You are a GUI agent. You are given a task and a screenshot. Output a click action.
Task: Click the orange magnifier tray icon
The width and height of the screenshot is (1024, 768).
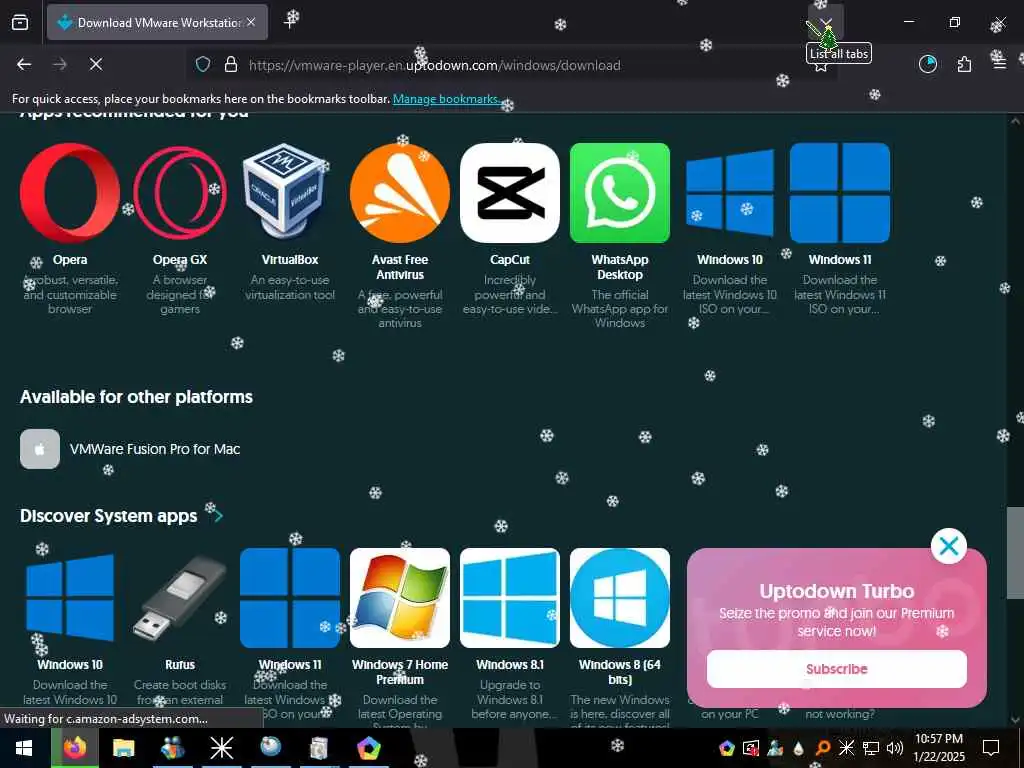823,748
